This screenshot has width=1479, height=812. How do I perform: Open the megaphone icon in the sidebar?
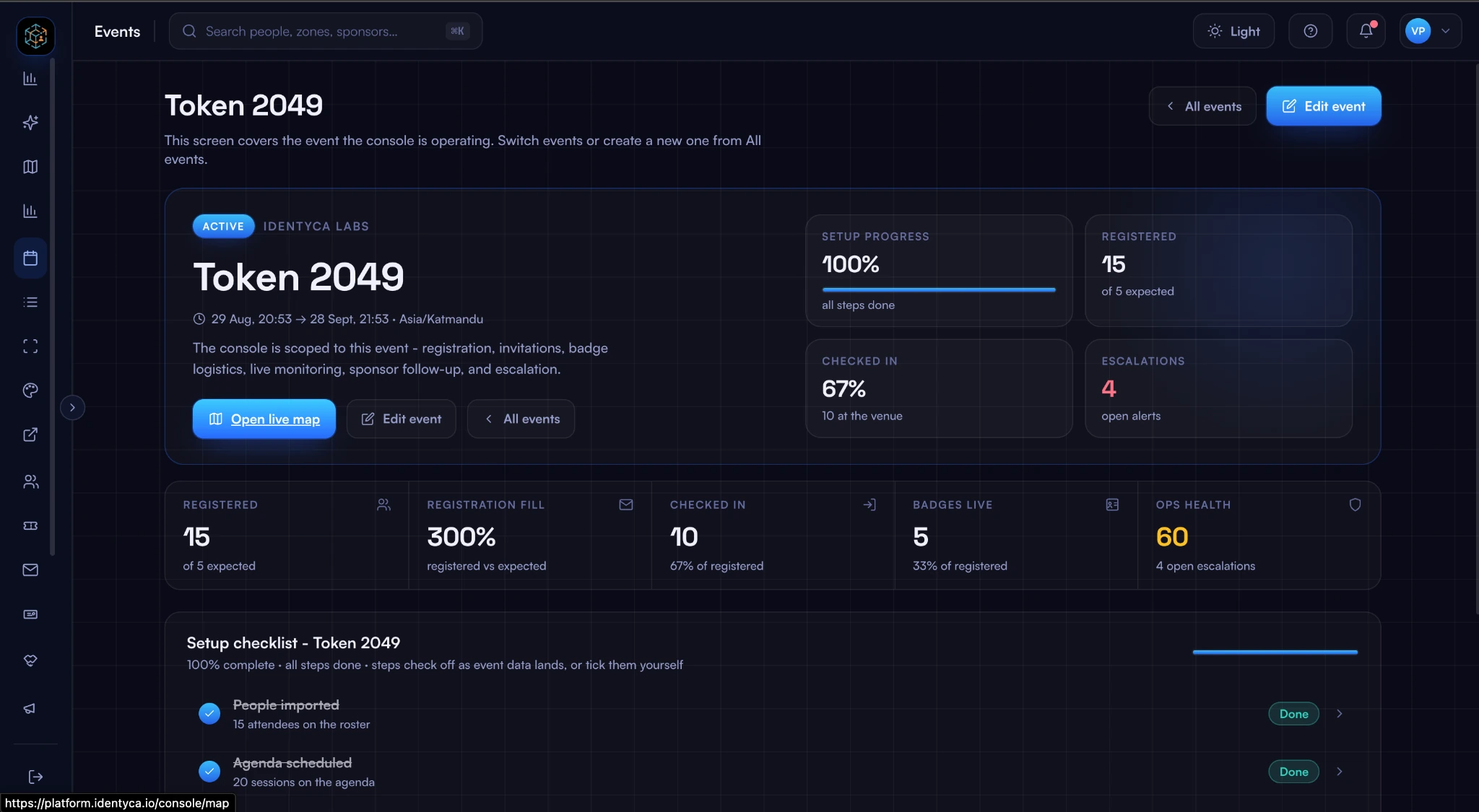[x=30, y=708]
